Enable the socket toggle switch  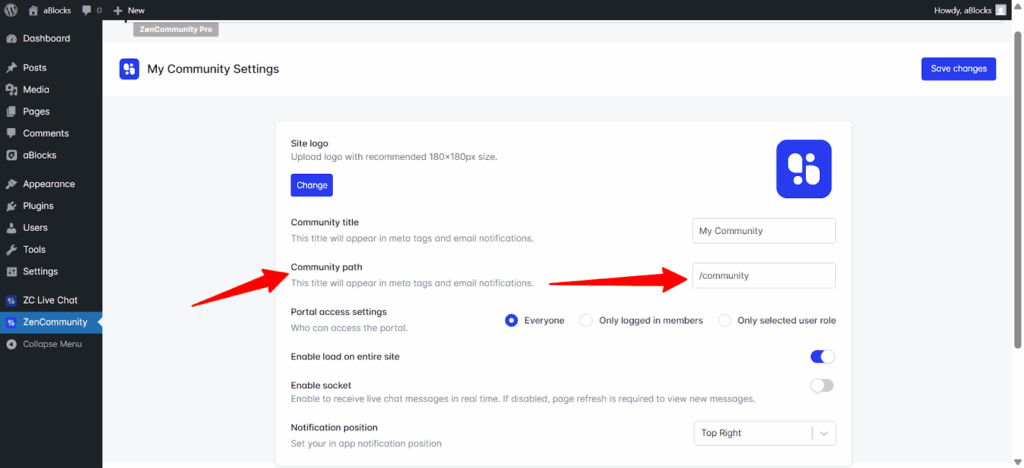(822, 386)
